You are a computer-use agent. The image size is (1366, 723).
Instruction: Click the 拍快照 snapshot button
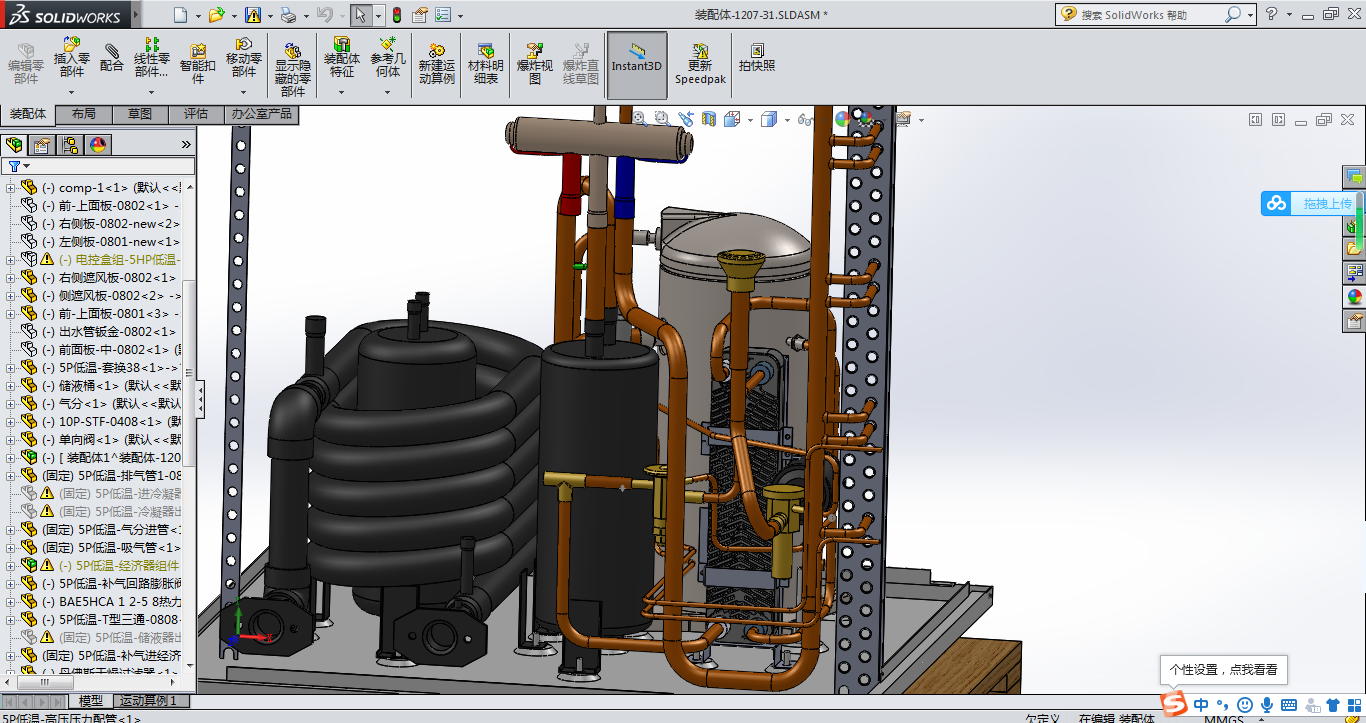[x=757, y=59]
